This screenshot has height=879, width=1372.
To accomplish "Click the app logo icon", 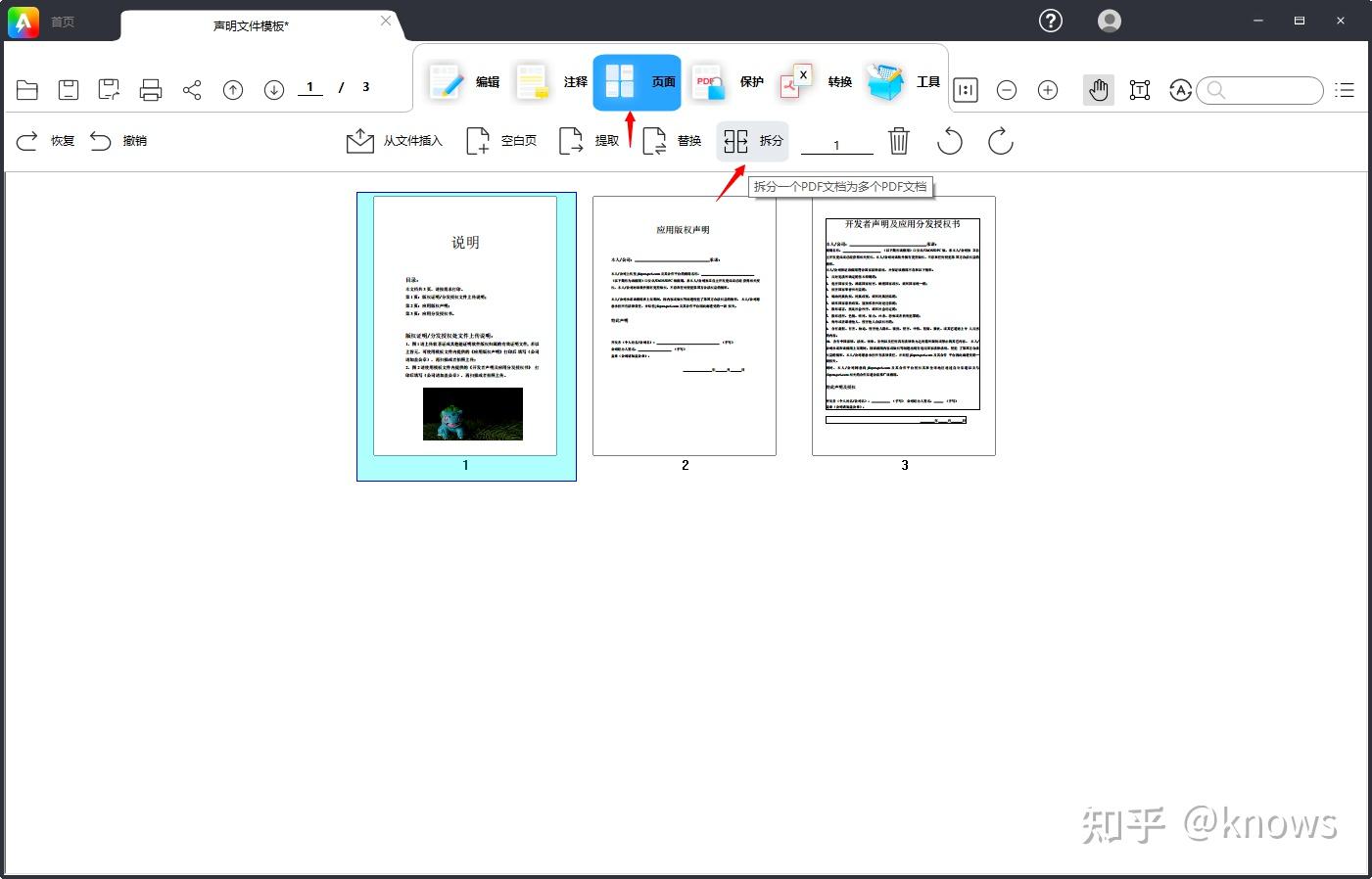I will [23, 22].
